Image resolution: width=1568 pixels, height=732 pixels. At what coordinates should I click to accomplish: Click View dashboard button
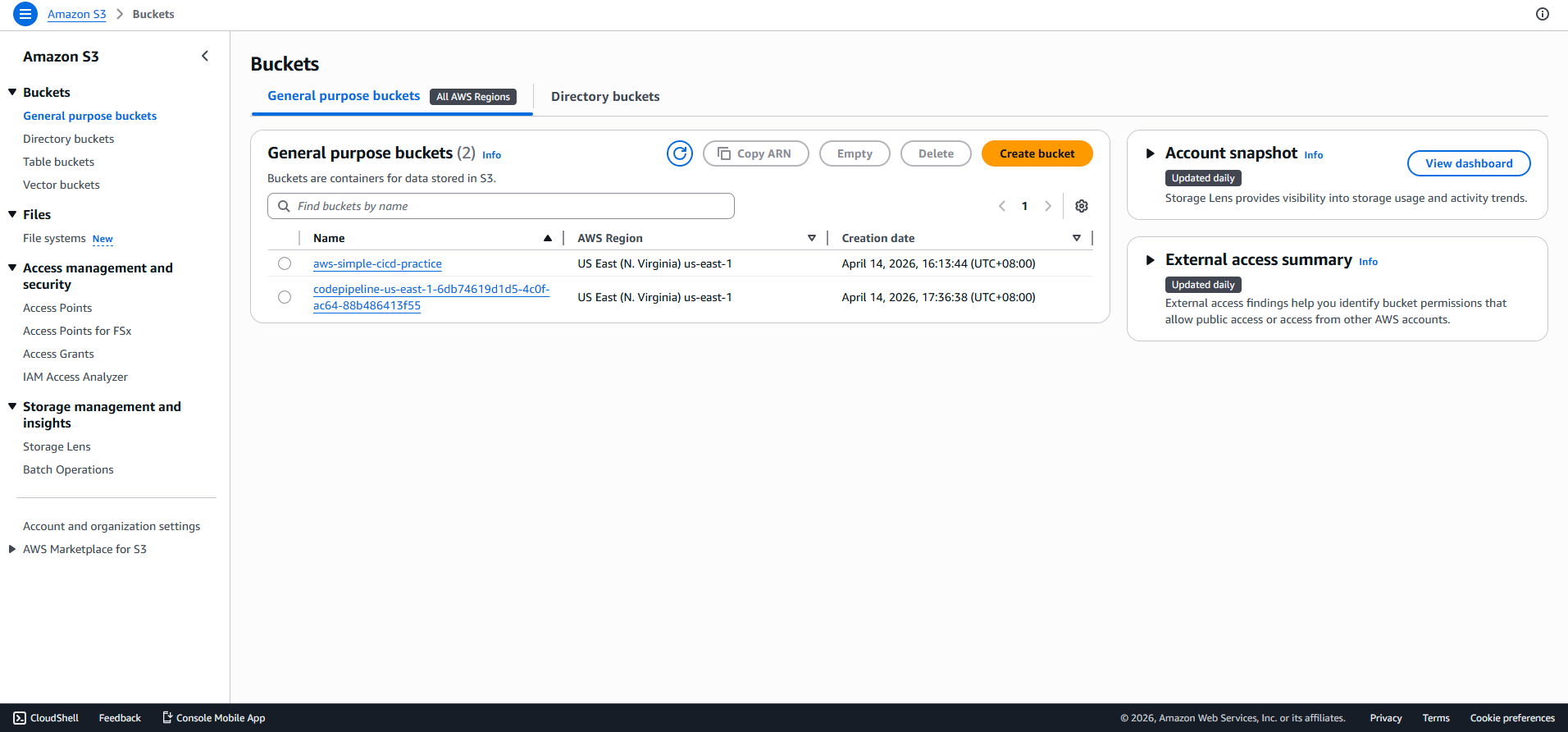click(x=1469, y=163)
